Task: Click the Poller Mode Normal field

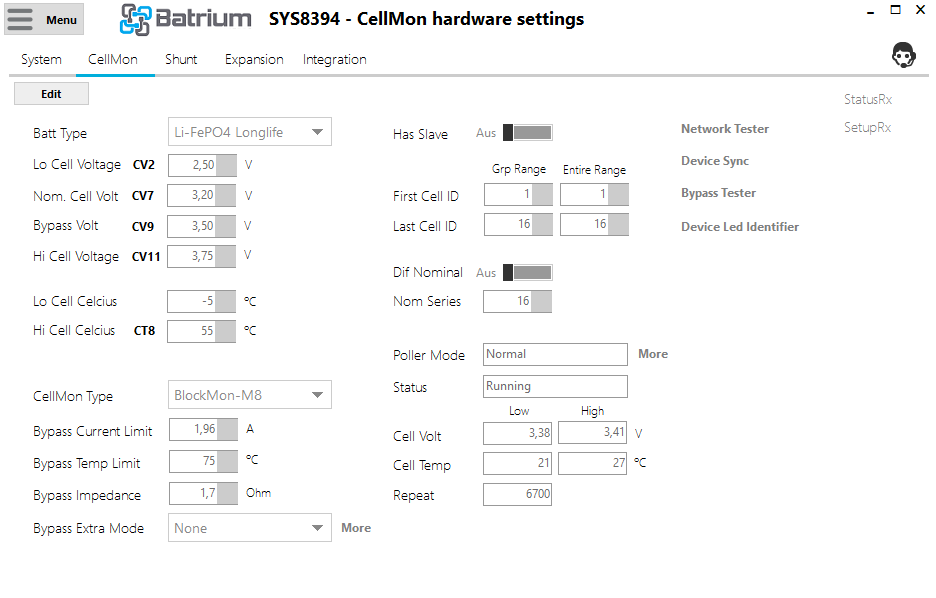Action: tap(555, 355)
